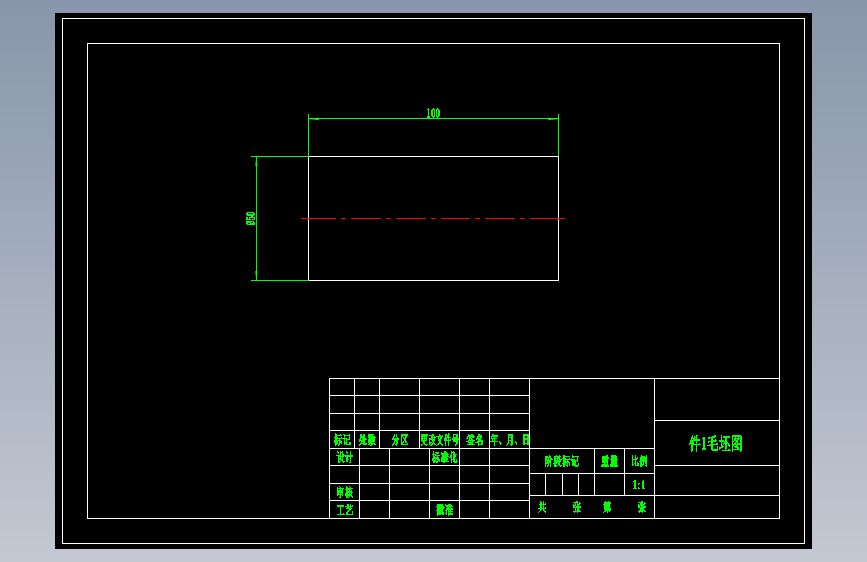Click the '100' length dimension text

pyautogui.click(x=433, y=113)
